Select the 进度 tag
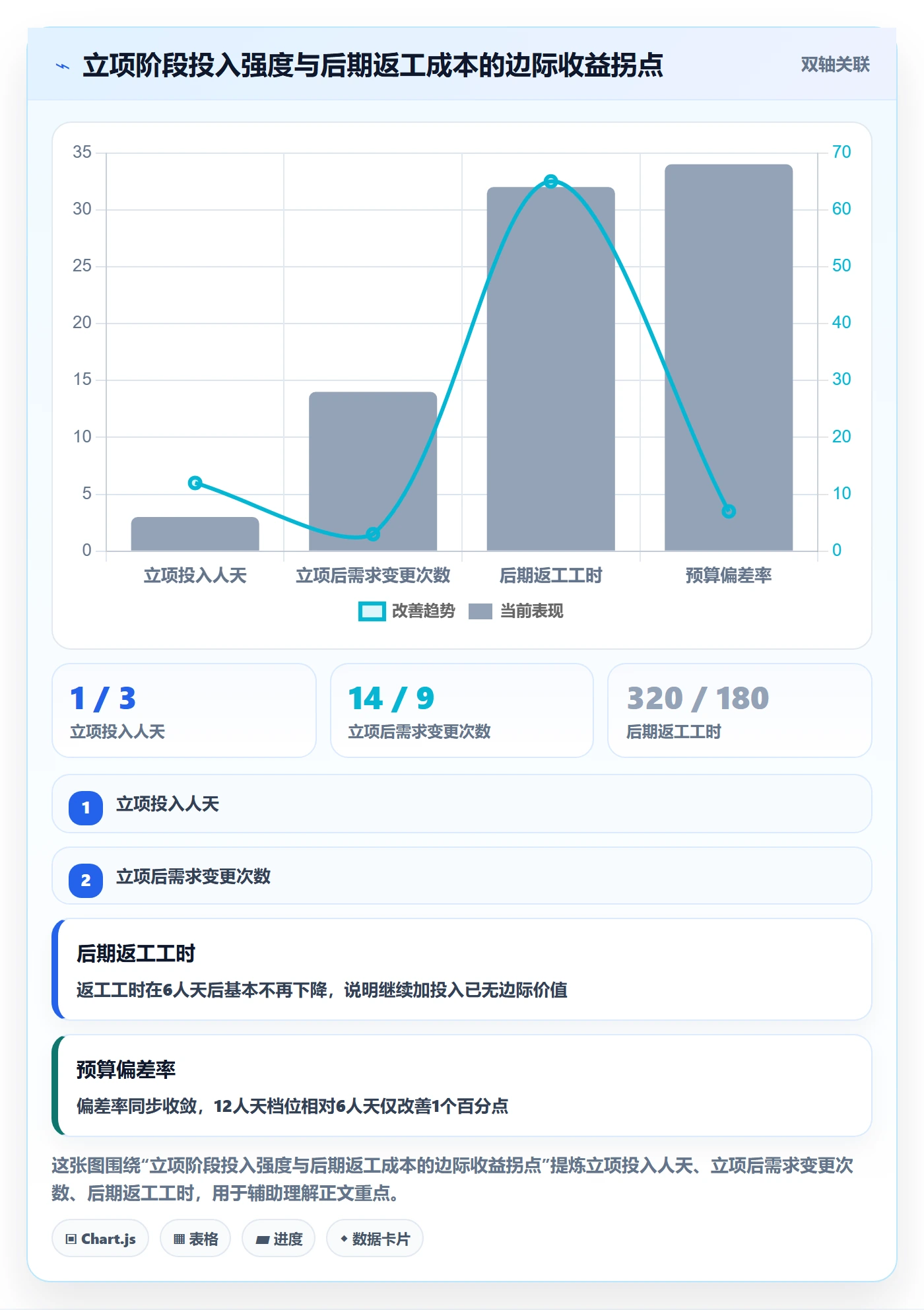 279,1239
